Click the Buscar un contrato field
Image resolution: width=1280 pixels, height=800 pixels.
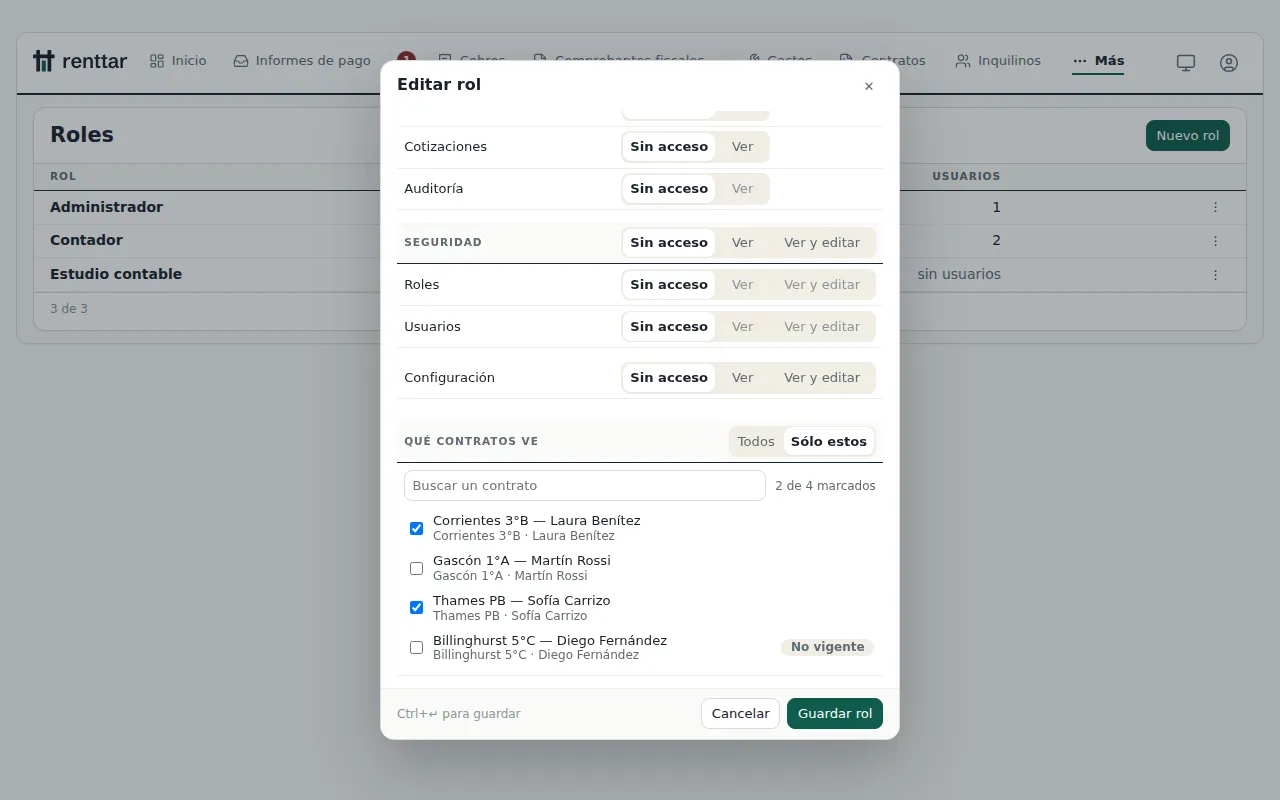pyautogui.click(x=585, y=486)
